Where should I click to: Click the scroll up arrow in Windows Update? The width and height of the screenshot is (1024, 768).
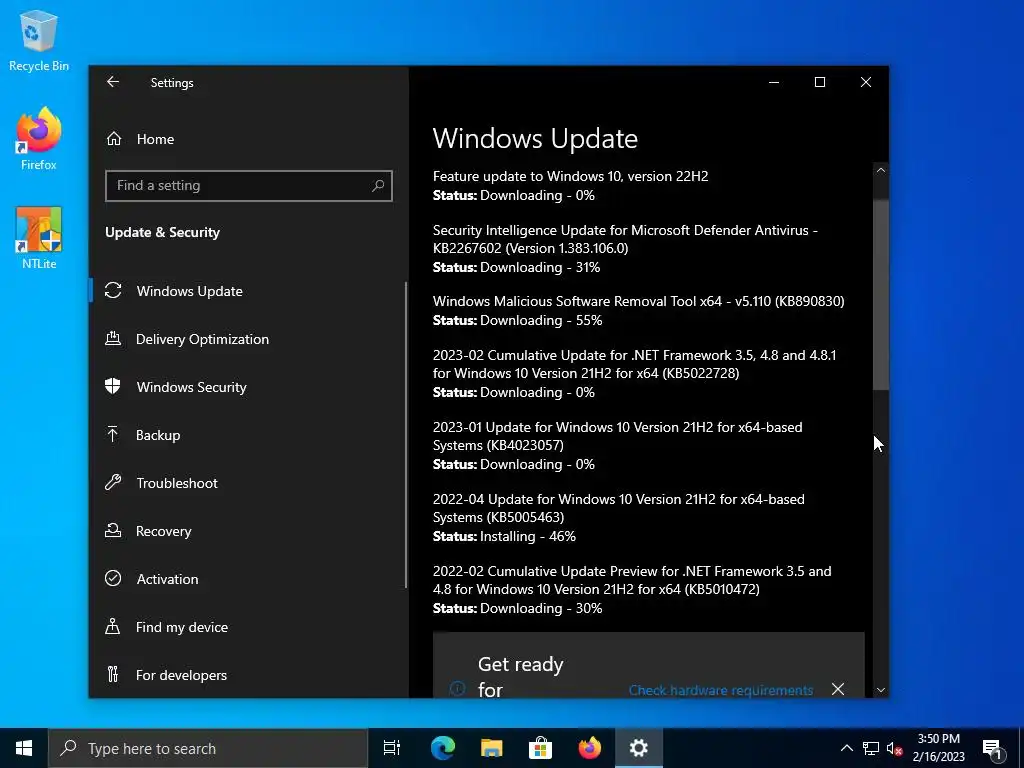coord(880,170)
